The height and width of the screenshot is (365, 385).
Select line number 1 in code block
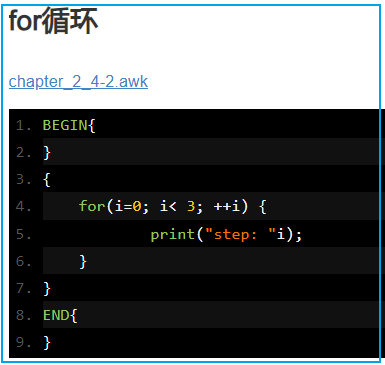23,126
